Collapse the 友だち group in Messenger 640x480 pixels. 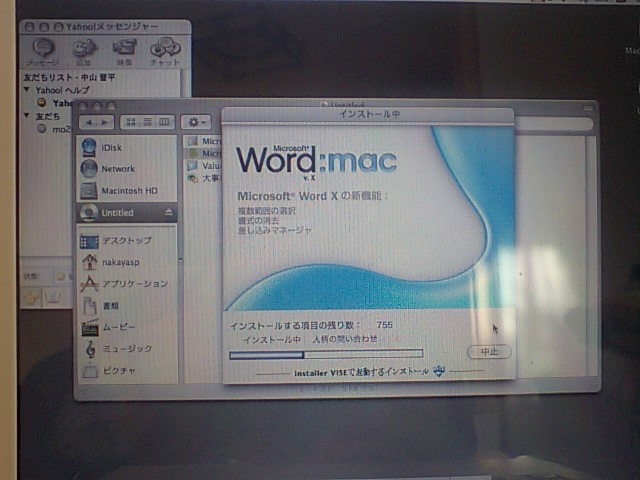point(27,116)
